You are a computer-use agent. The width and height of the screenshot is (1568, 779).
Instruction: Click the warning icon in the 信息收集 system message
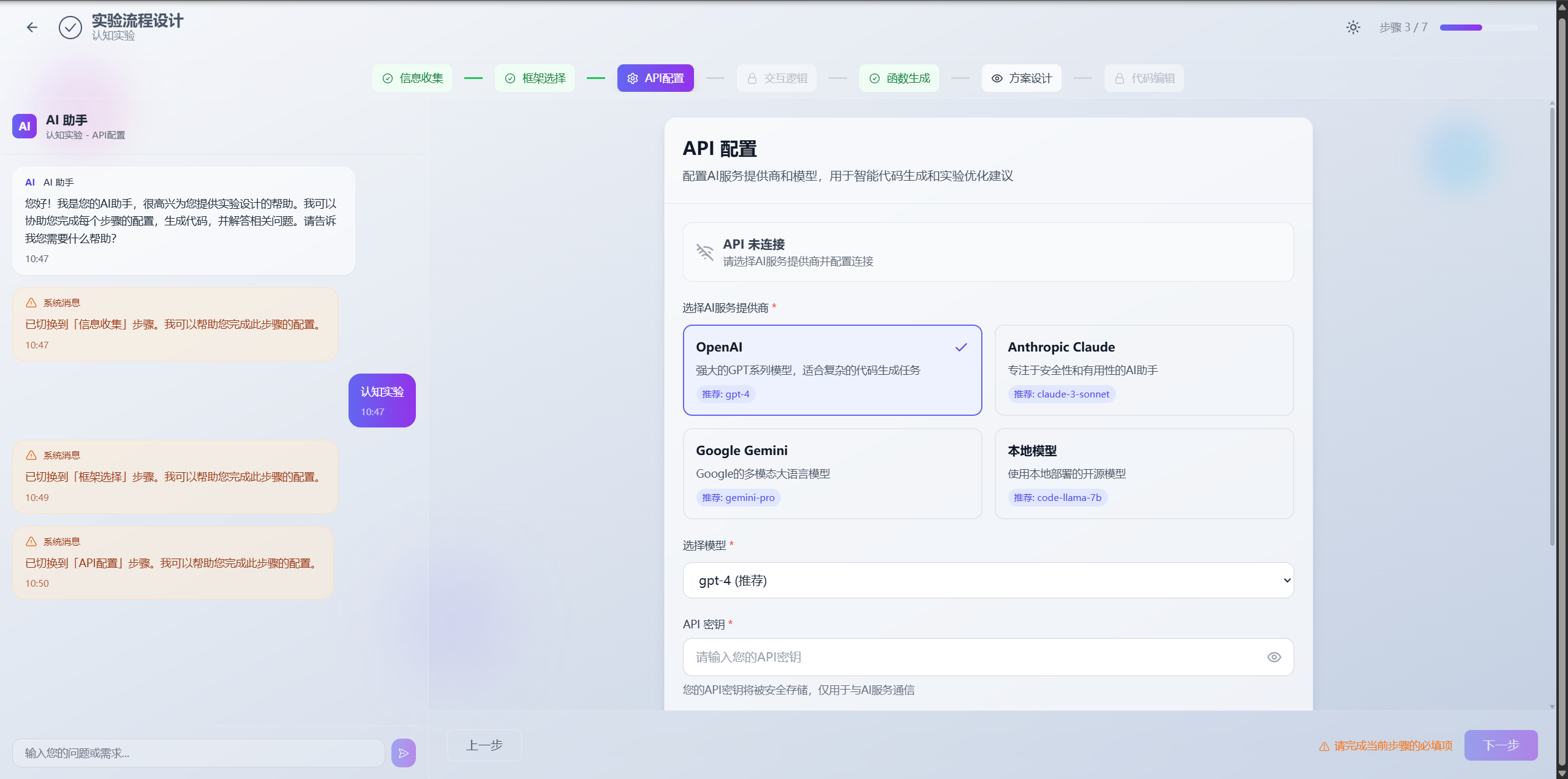tap(31, 303)
